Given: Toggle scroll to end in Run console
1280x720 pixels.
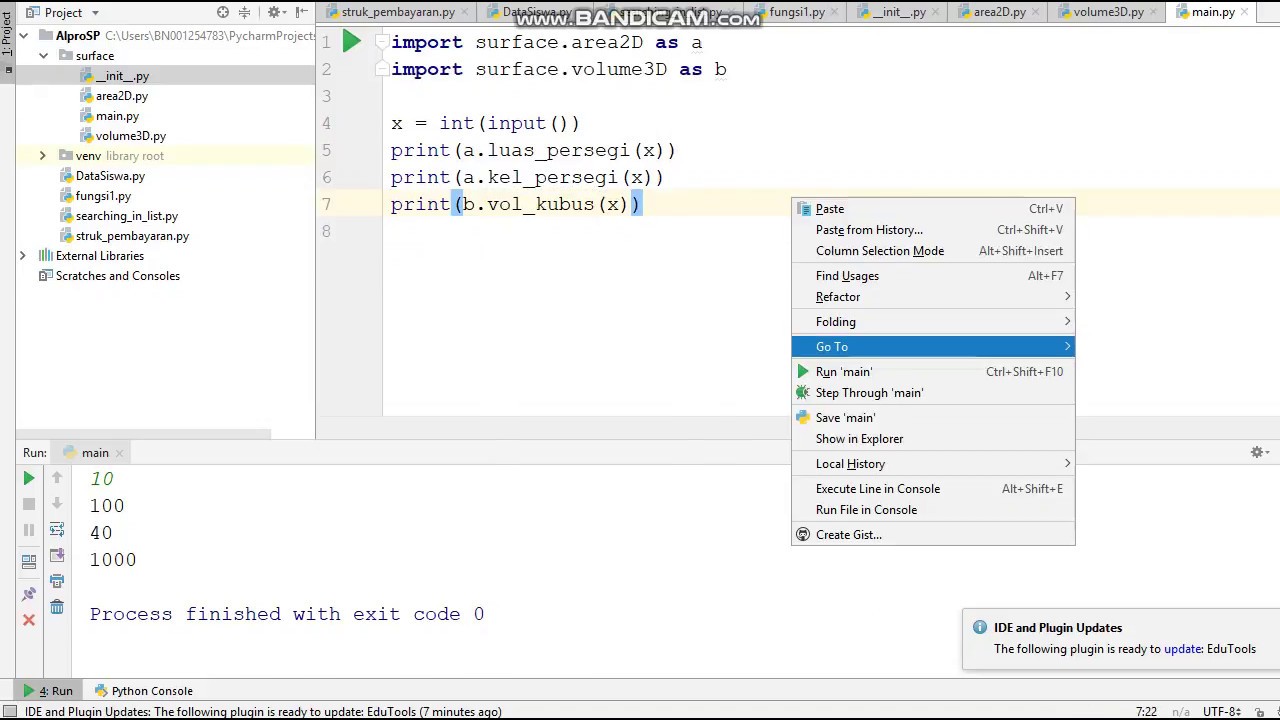Looking at the screenshot, I should [x=57, y=556].
